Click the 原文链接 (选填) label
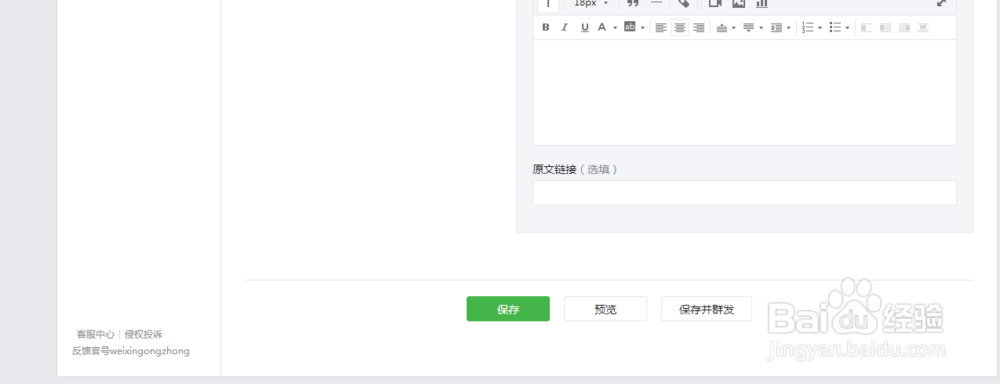1000x384 pixels. coord(575,169)
